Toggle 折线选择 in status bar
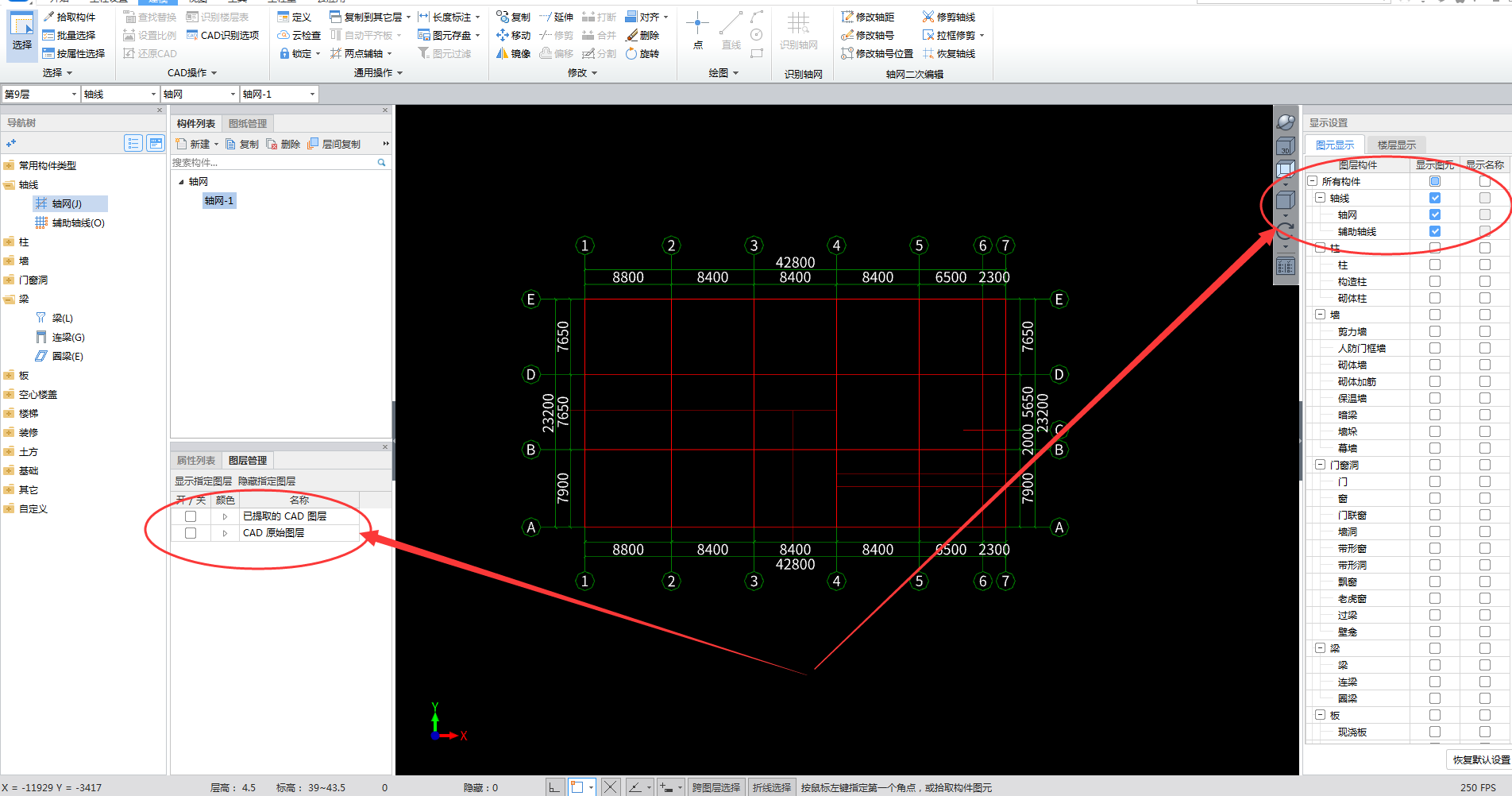1512x796 pixels. pyautogui.click(x=772, y=787)
